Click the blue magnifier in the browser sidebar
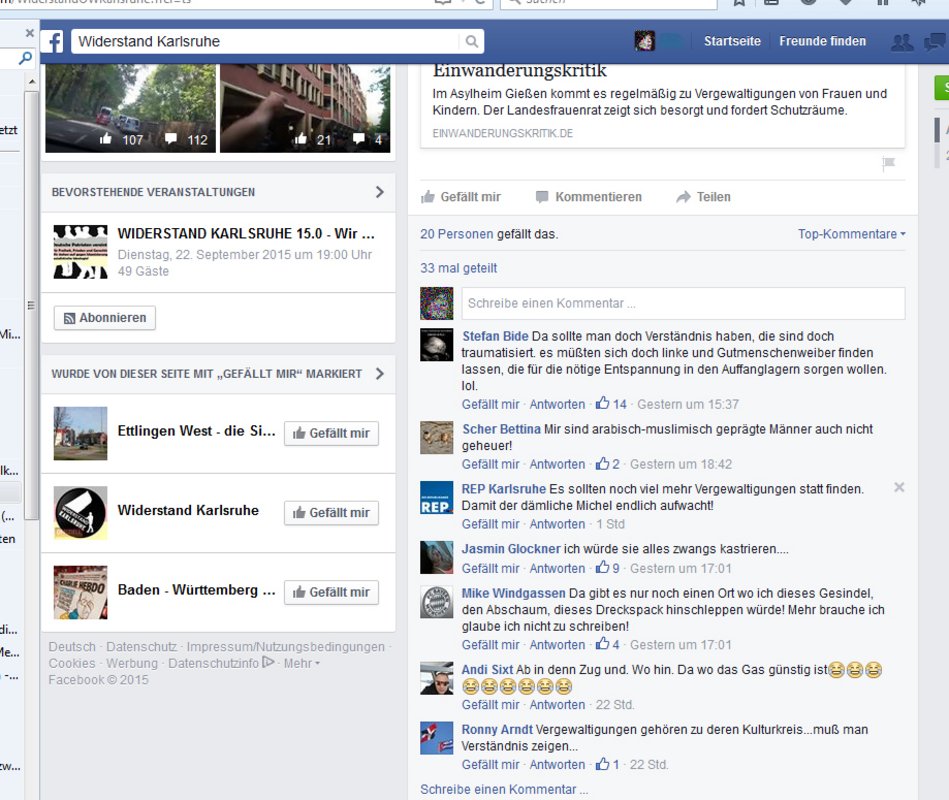 [25, 58]
